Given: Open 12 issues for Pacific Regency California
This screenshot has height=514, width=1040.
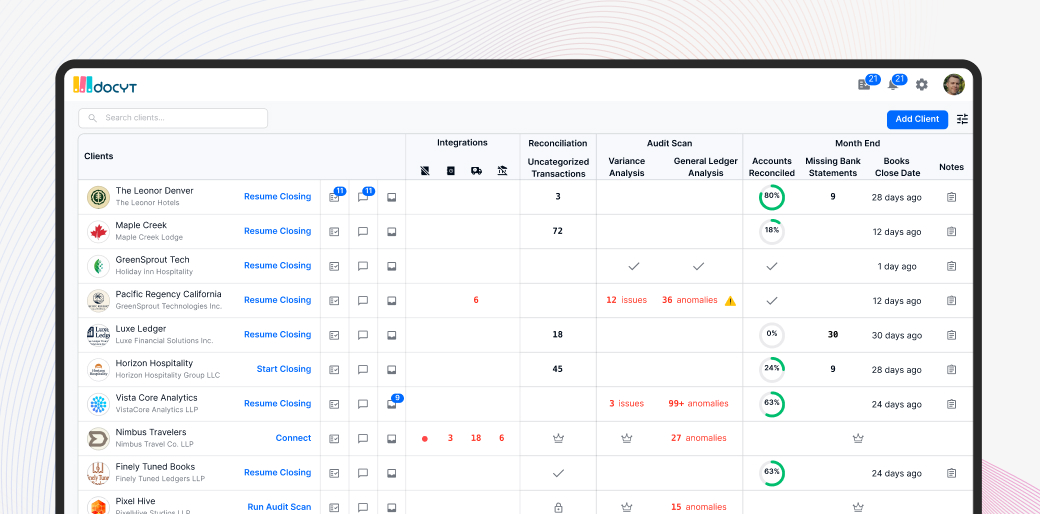Looking at the screenshot, I should [x=626, y=300].
